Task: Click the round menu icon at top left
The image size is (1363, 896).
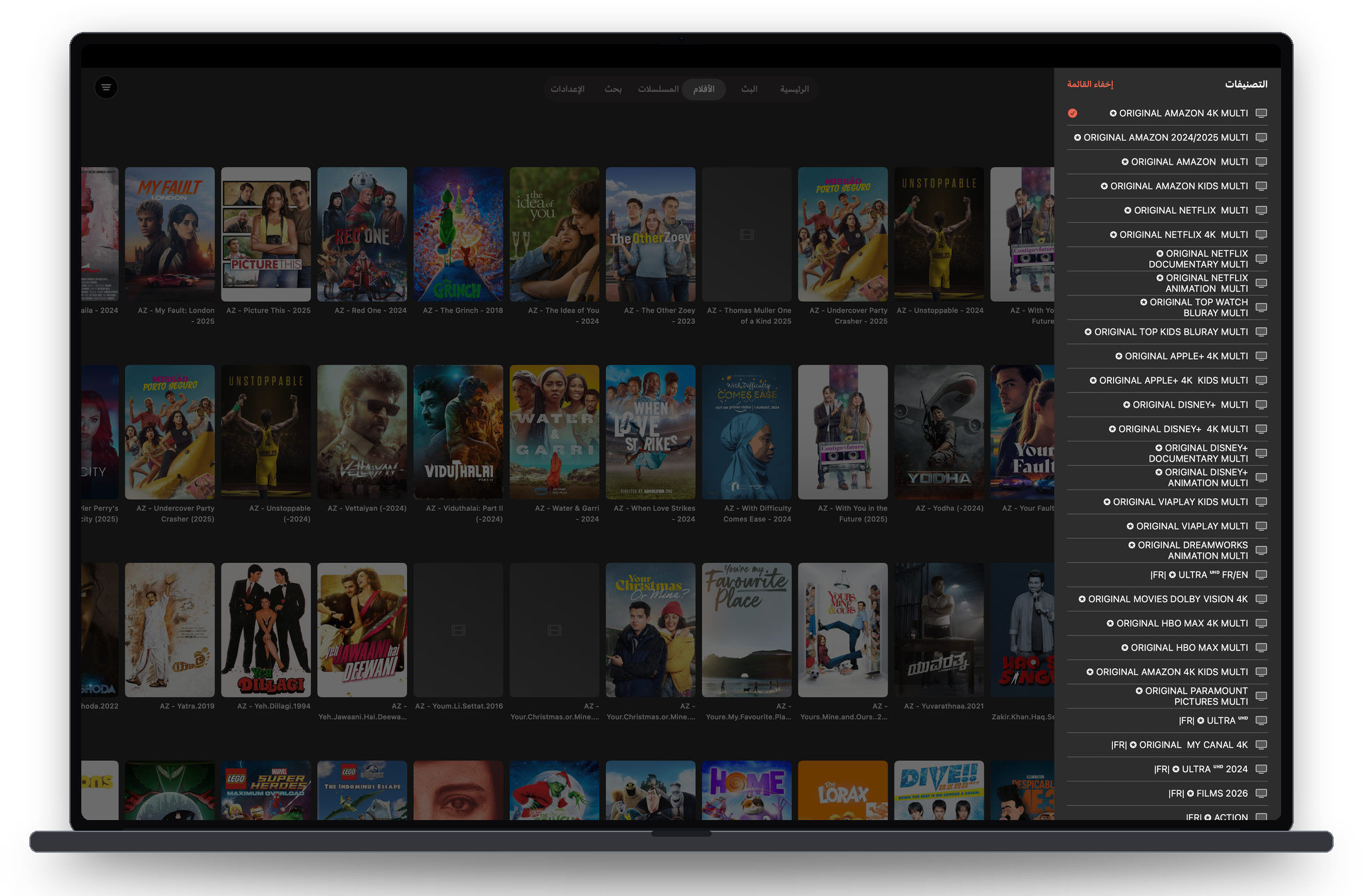Action: tap(106, 87)
